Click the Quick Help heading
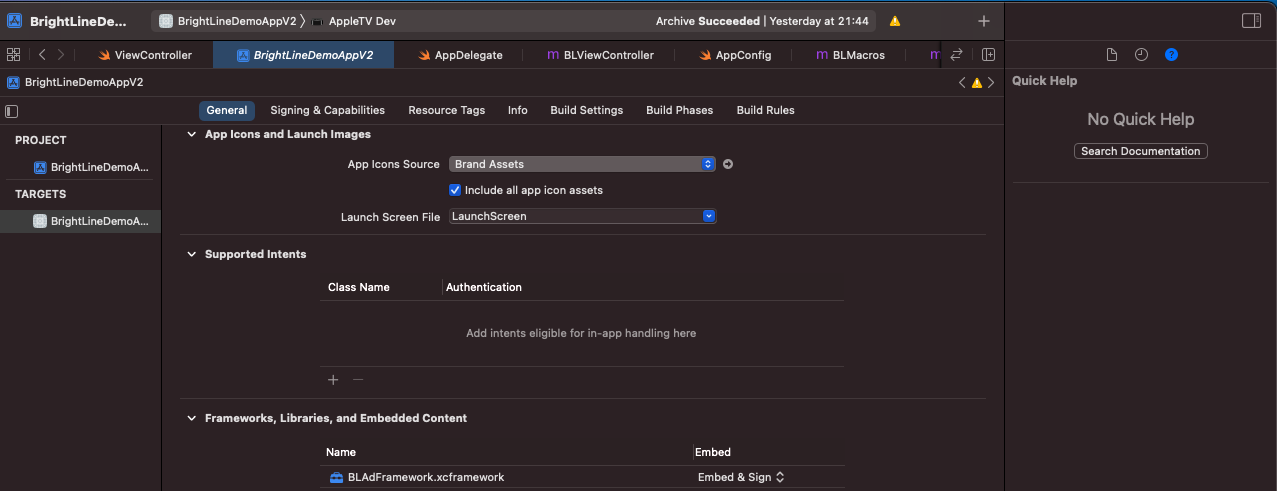Screen dimensions: 1277x491 pyautogui.click(x=1045, y=81)
